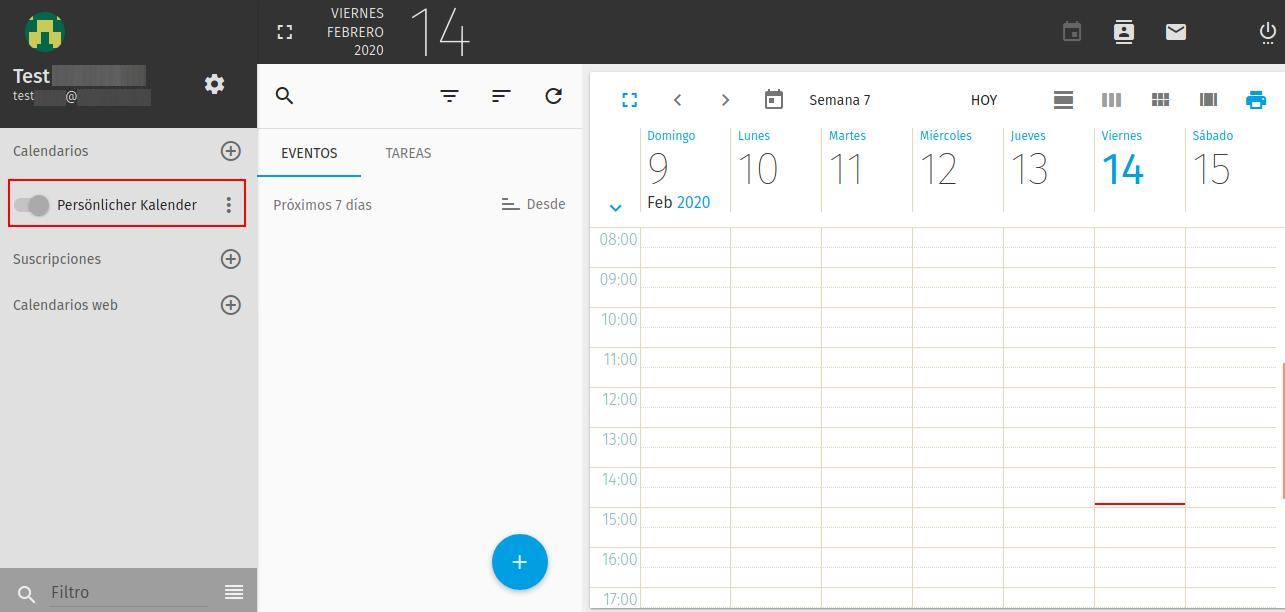Expand the all-day events chevron
The width and height of the screenshot is (1285, 612).
pos(615,208)
